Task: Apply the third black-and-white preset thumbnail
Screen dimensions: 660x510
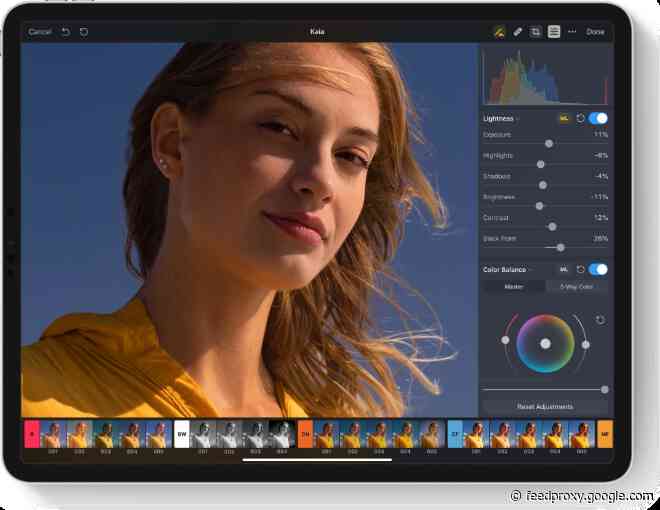Action: point(256,434)
